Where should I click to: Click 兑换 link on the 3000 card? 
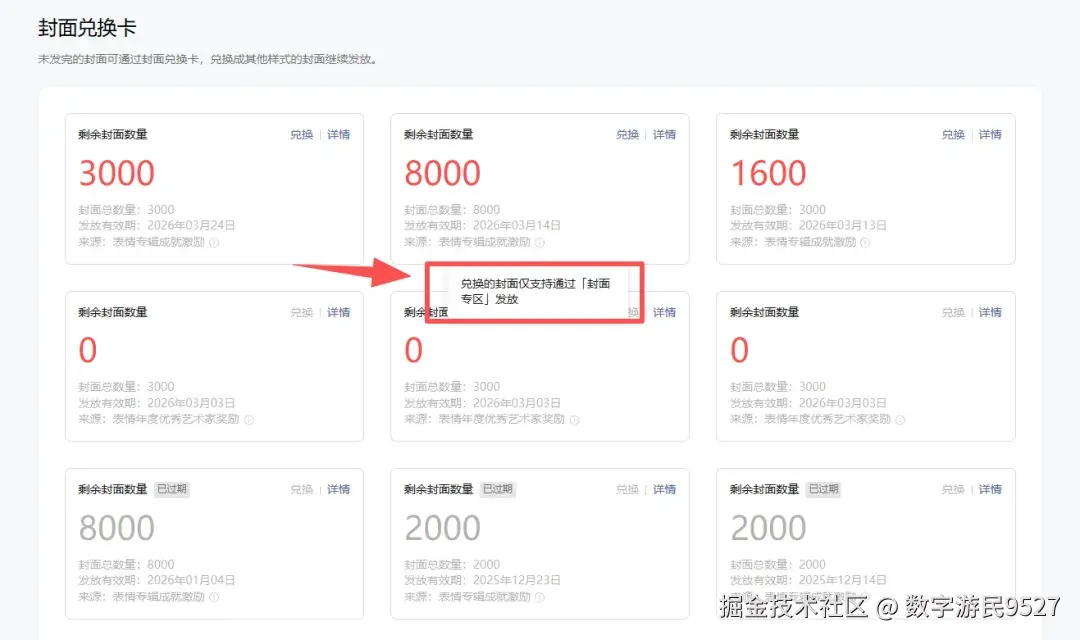pyautogui.click(x=300, y=134)
